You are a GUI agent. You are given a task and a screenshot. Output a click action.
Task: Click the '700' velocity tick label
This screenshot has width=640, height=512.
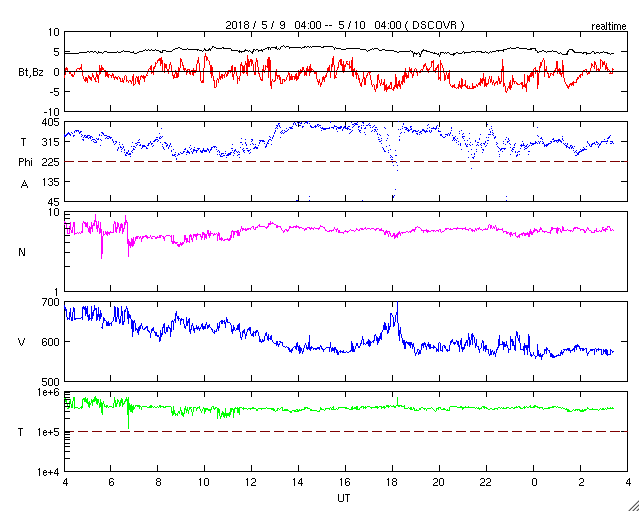pyautogui.click(x=52, y=303)
